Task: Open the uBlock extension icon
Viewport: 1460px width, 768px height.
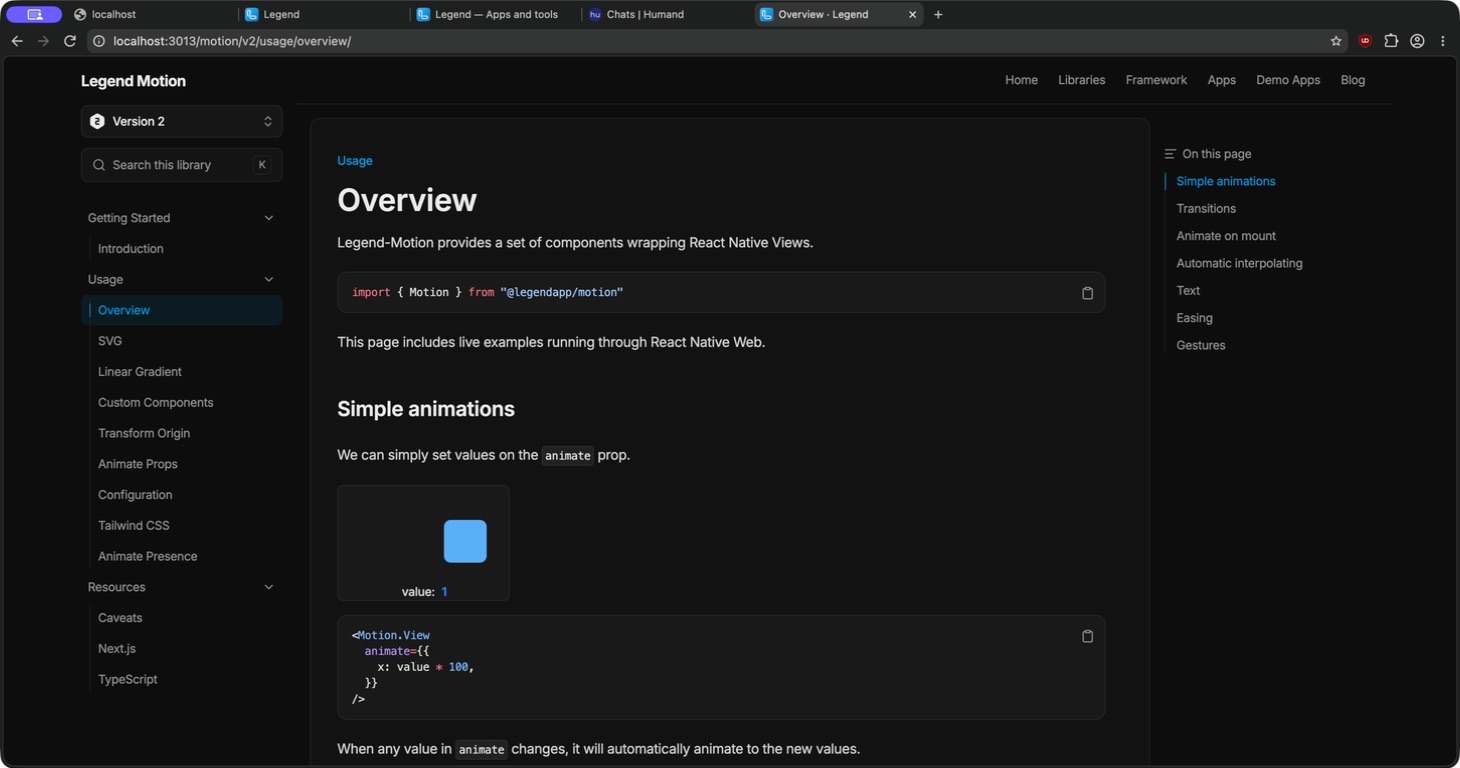Action: pyautogui.click(x=1365, y=41)
